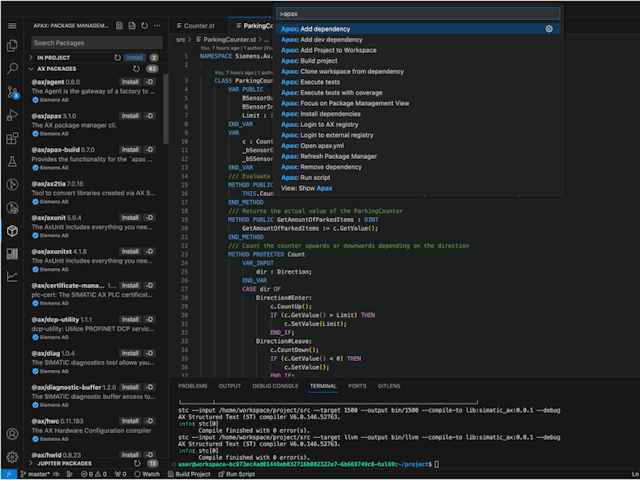Click ParkingCounter.st breadcrumb

point(231,40)
